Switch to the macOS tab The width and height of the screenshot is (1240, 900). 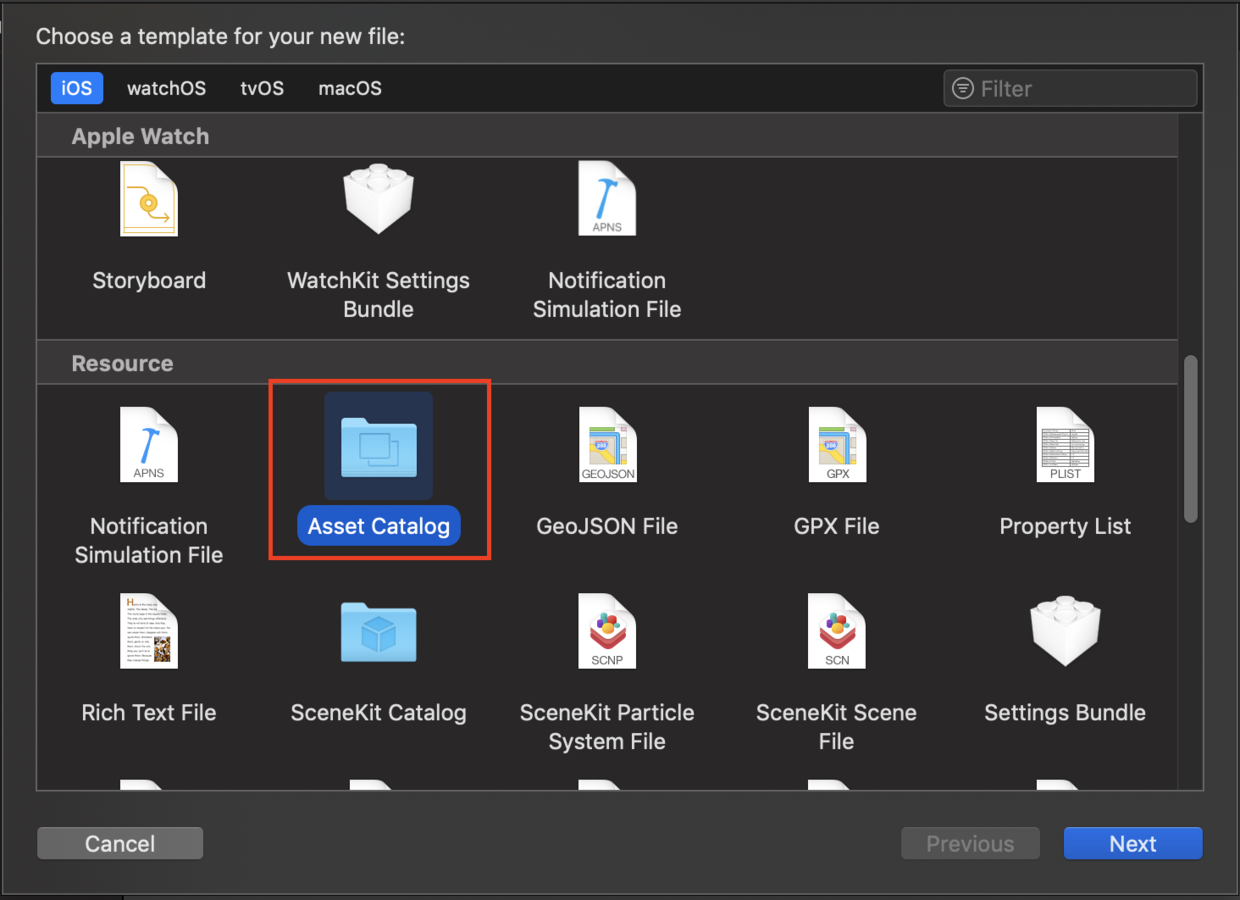click(349, 88)
